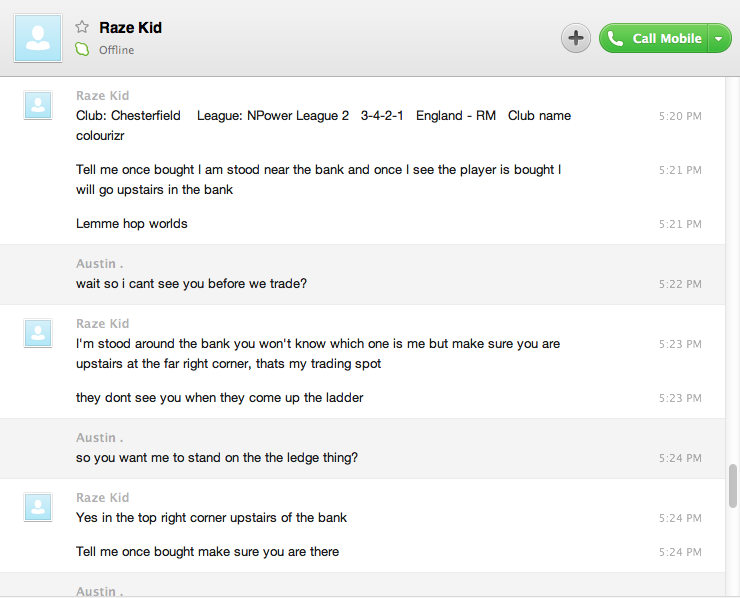Click the plus add button

576,38
